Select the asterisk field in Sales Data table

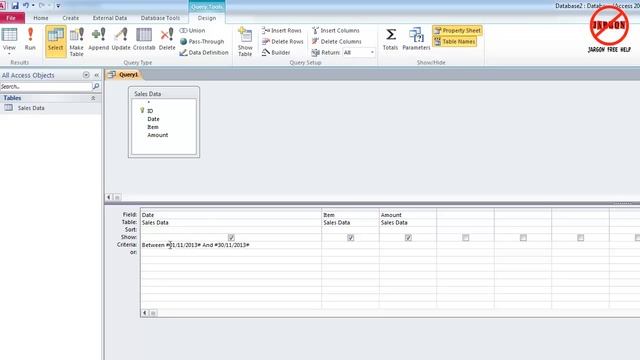pyautogui.click(x=149, y=103)
